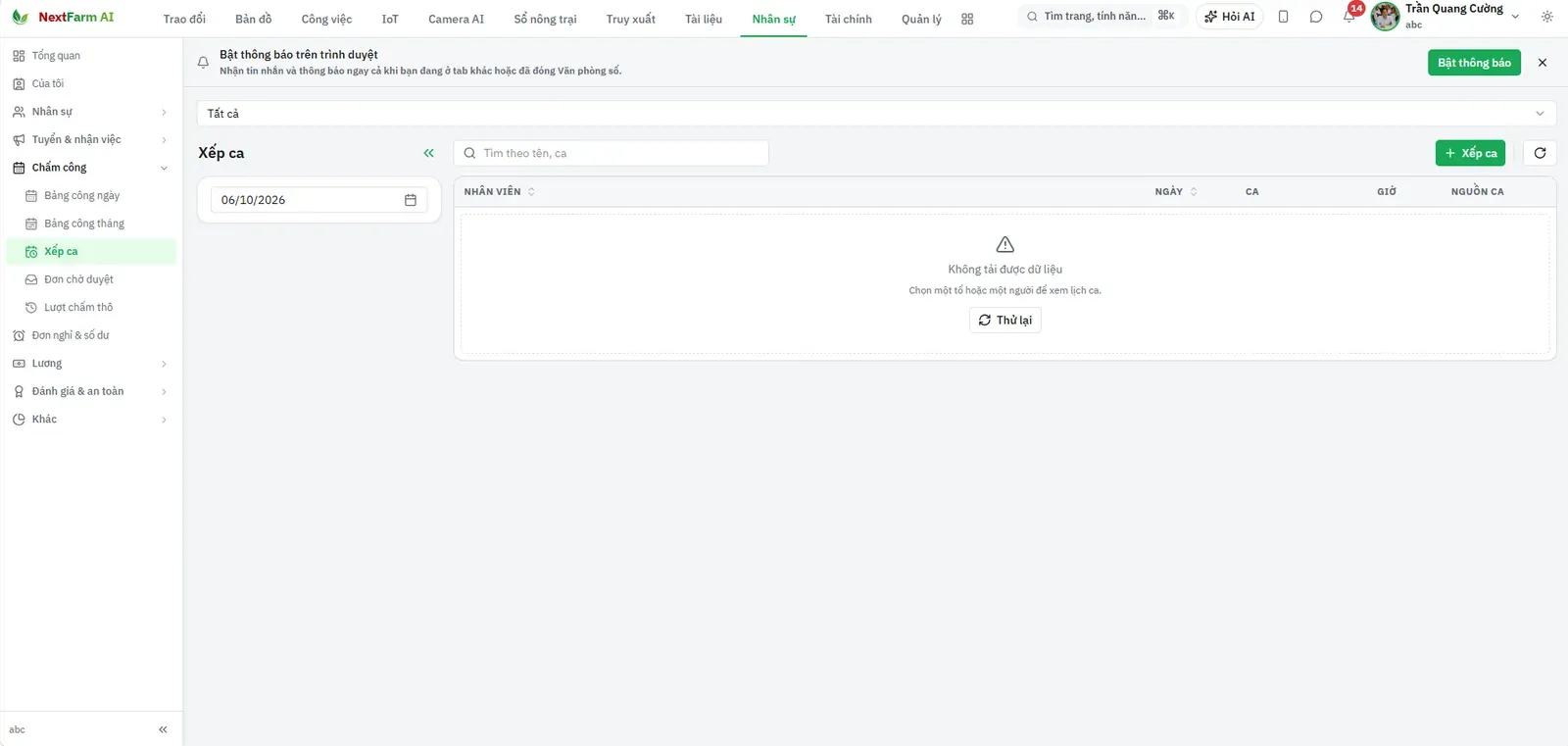Click the green Xếp ca add button
The image size is (1568, 746).
coord(1470,153)
